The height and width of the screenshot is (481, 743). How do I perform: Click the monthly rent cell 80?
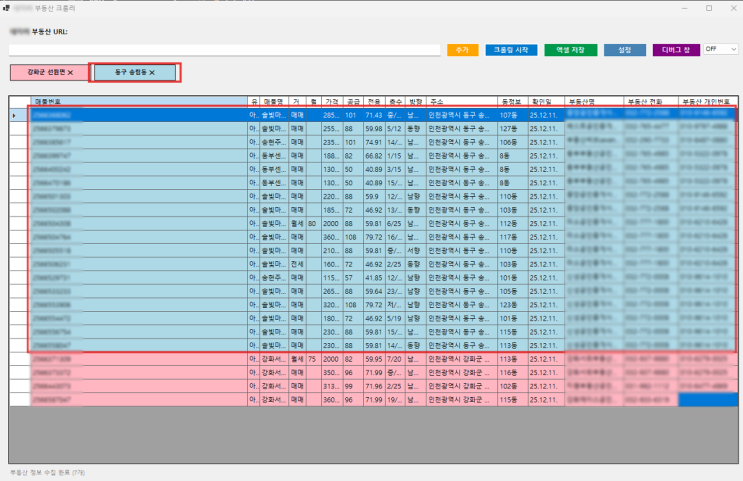pyautogui.click(x=313, y=224)
